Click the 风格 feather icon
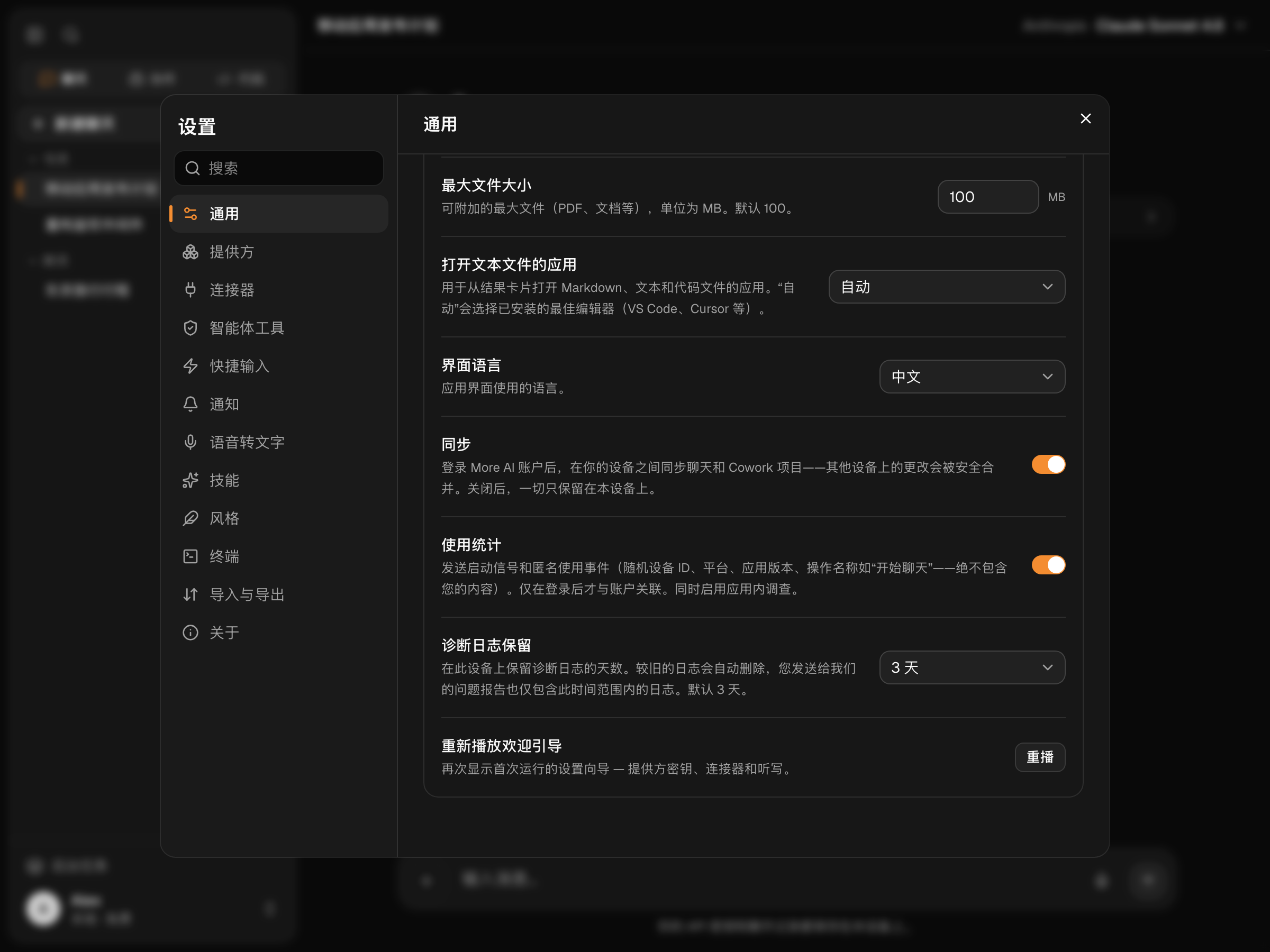 click(190, 518)
